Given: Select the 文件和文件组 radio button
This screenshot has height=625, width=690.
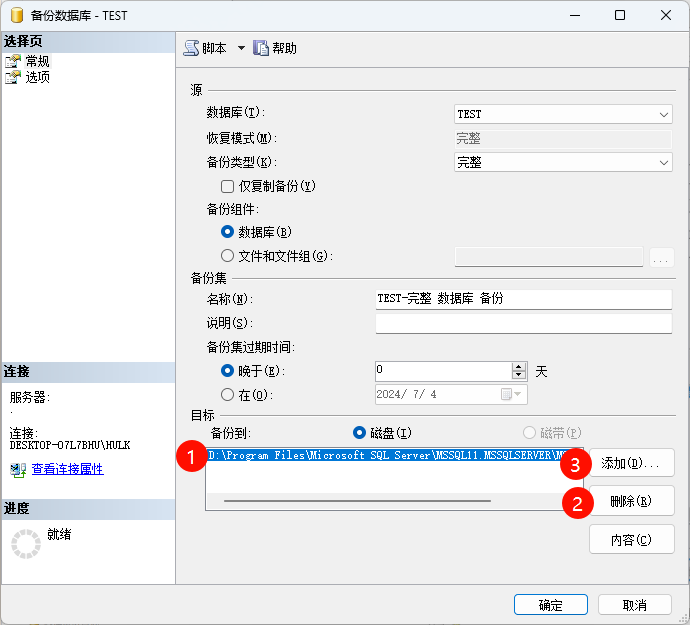Looking at the screenshot, I should [x=227, y=256].
